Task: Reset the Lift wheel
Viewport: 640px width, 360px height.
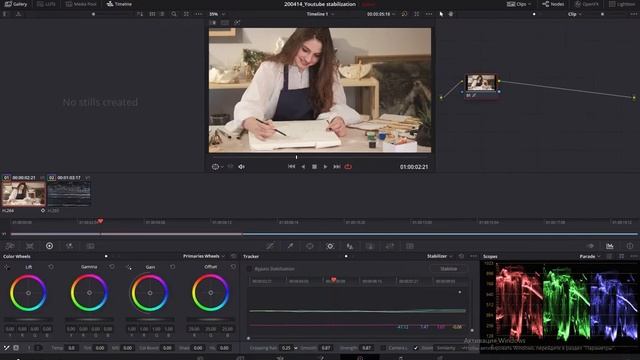Action: click(x=51, y=267)
